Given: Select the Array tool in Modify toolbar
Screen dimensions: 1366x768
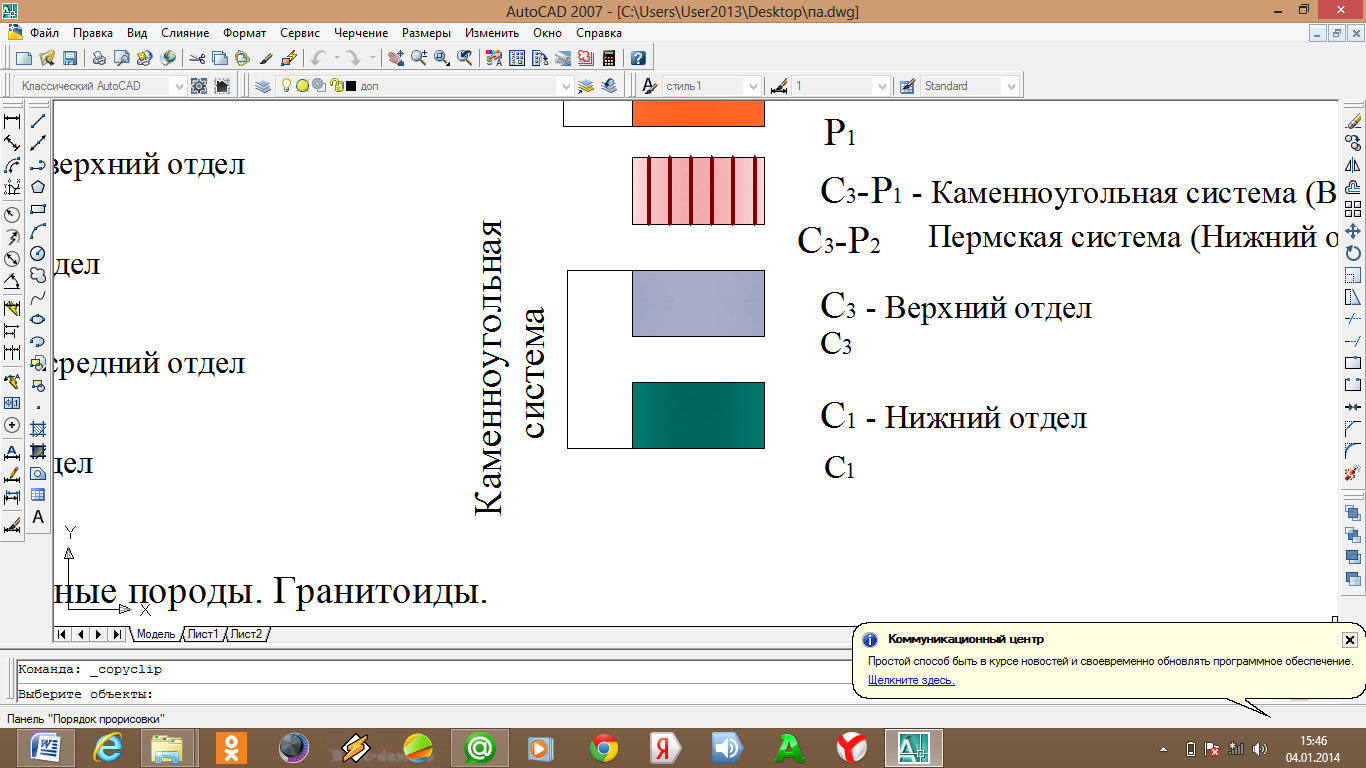Looking at the screenshot, I should [1353, 209].
